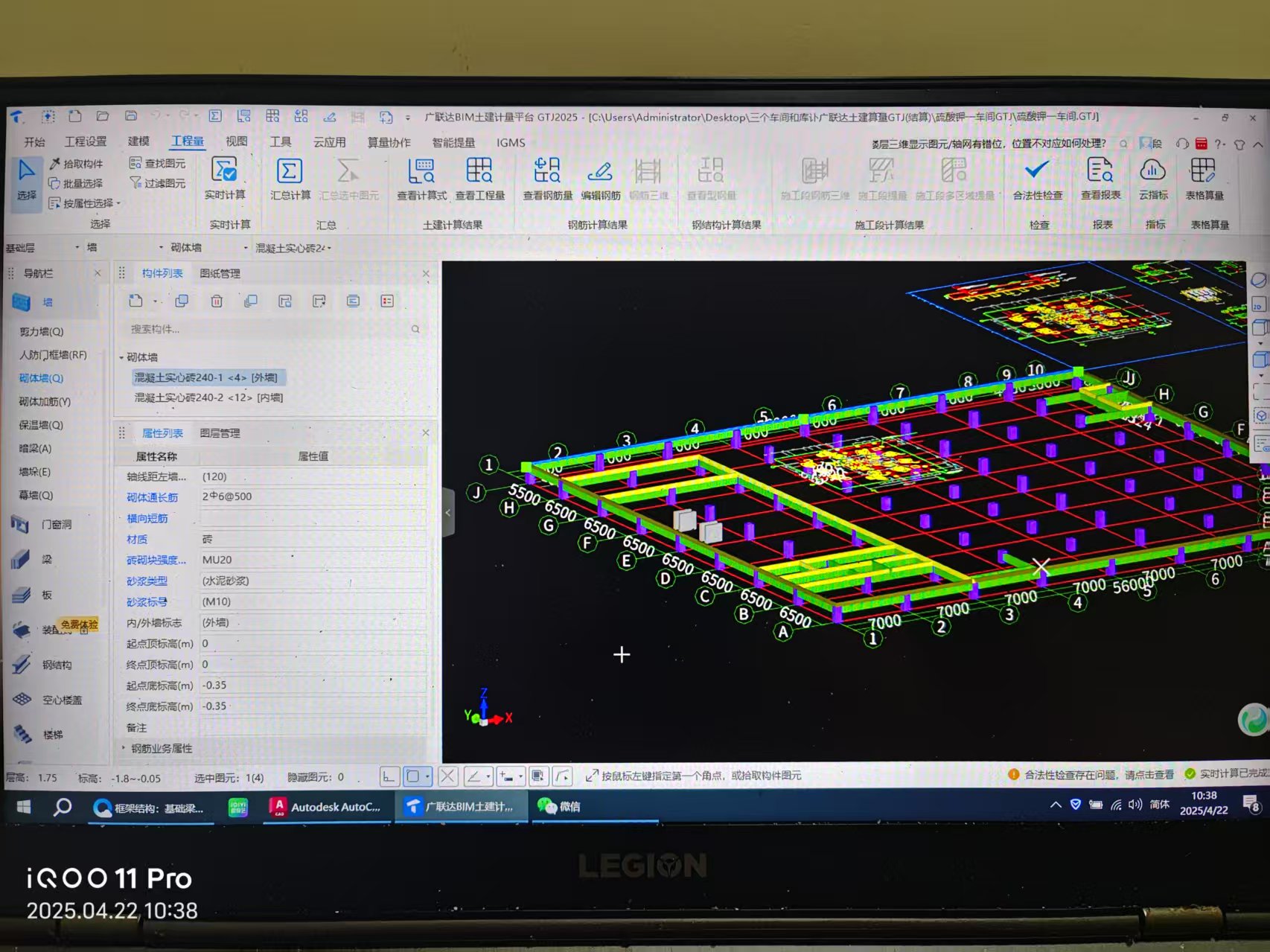Select the 选择 arrow tool

click(27, 181)
